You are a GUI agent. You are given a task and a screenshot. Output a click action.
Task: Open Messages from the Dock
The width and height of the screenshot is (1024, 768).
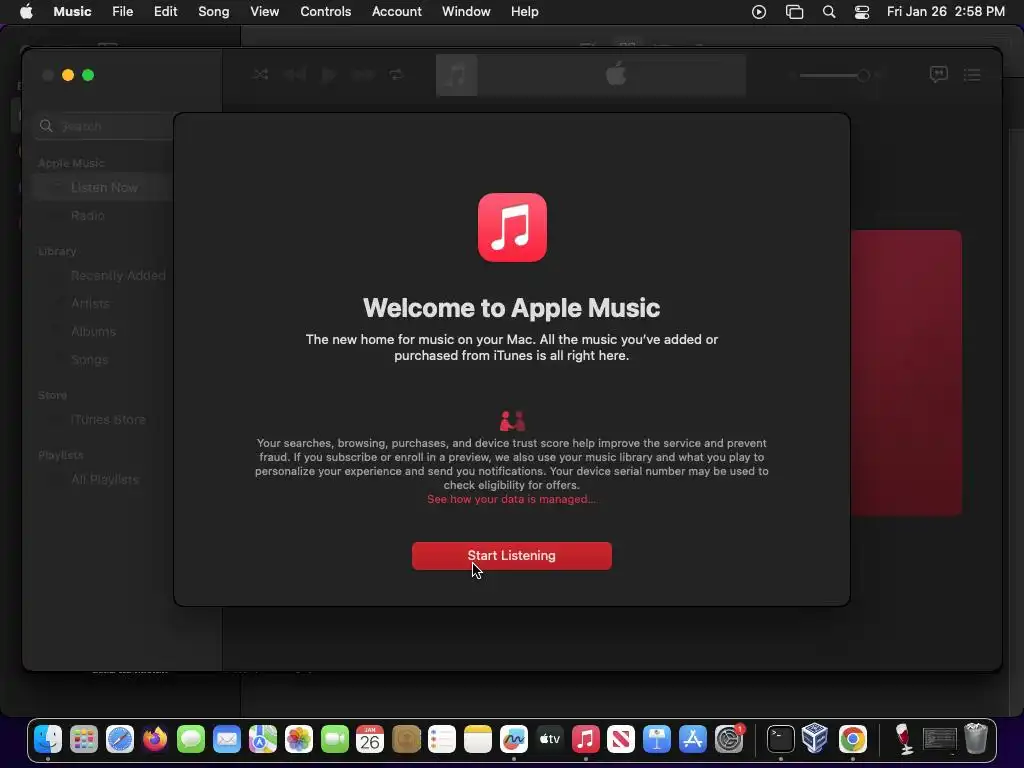(191, 739)
